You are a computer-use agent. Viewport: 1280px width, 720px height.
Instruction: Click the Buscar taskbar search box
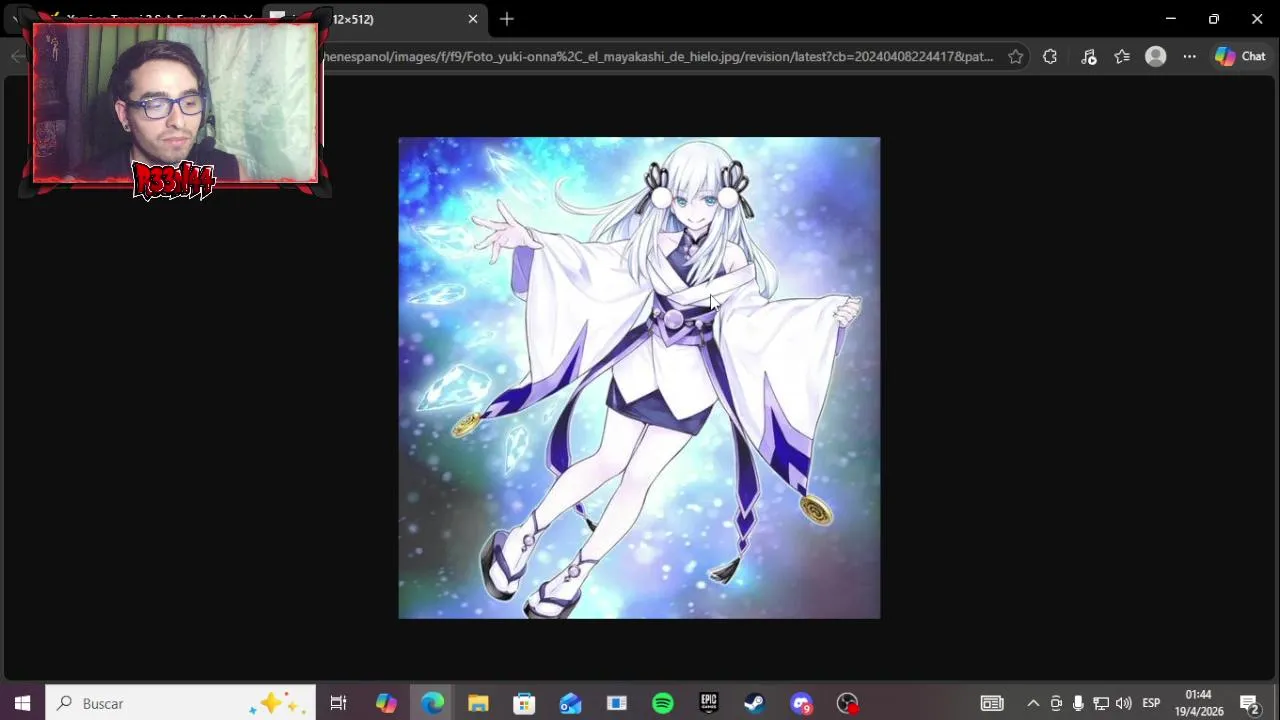[181, 703]
